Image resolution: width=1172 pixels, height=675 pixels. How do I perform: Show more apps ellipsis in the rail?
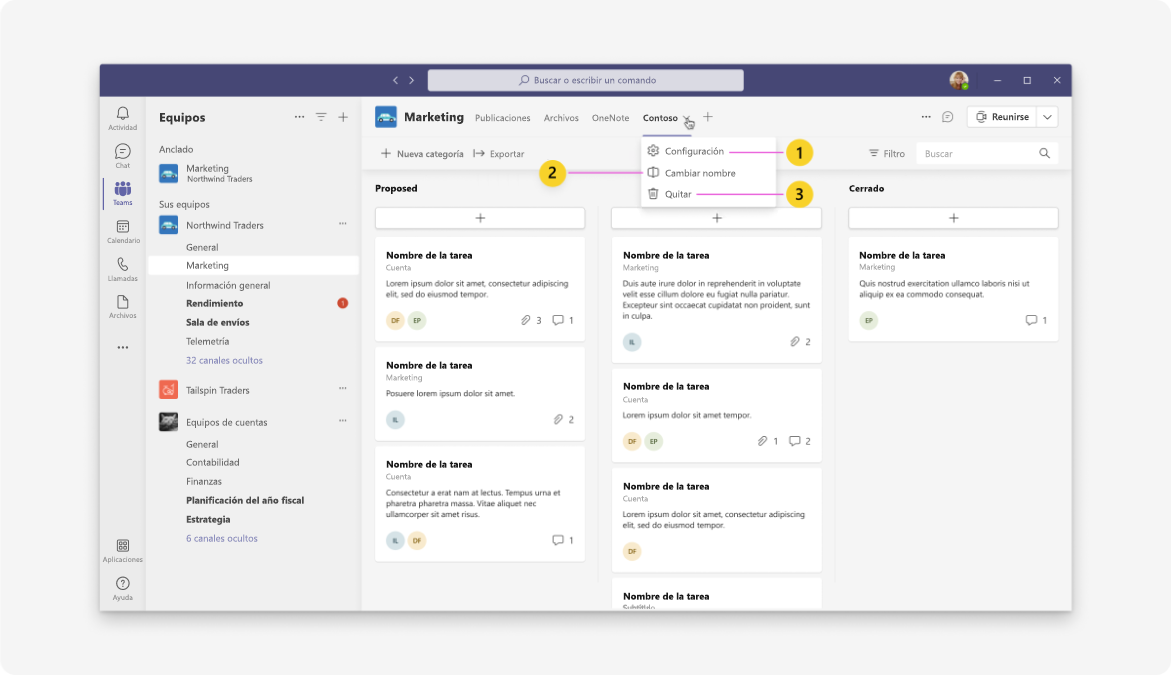pyautogui.click(x=123, y=348)
